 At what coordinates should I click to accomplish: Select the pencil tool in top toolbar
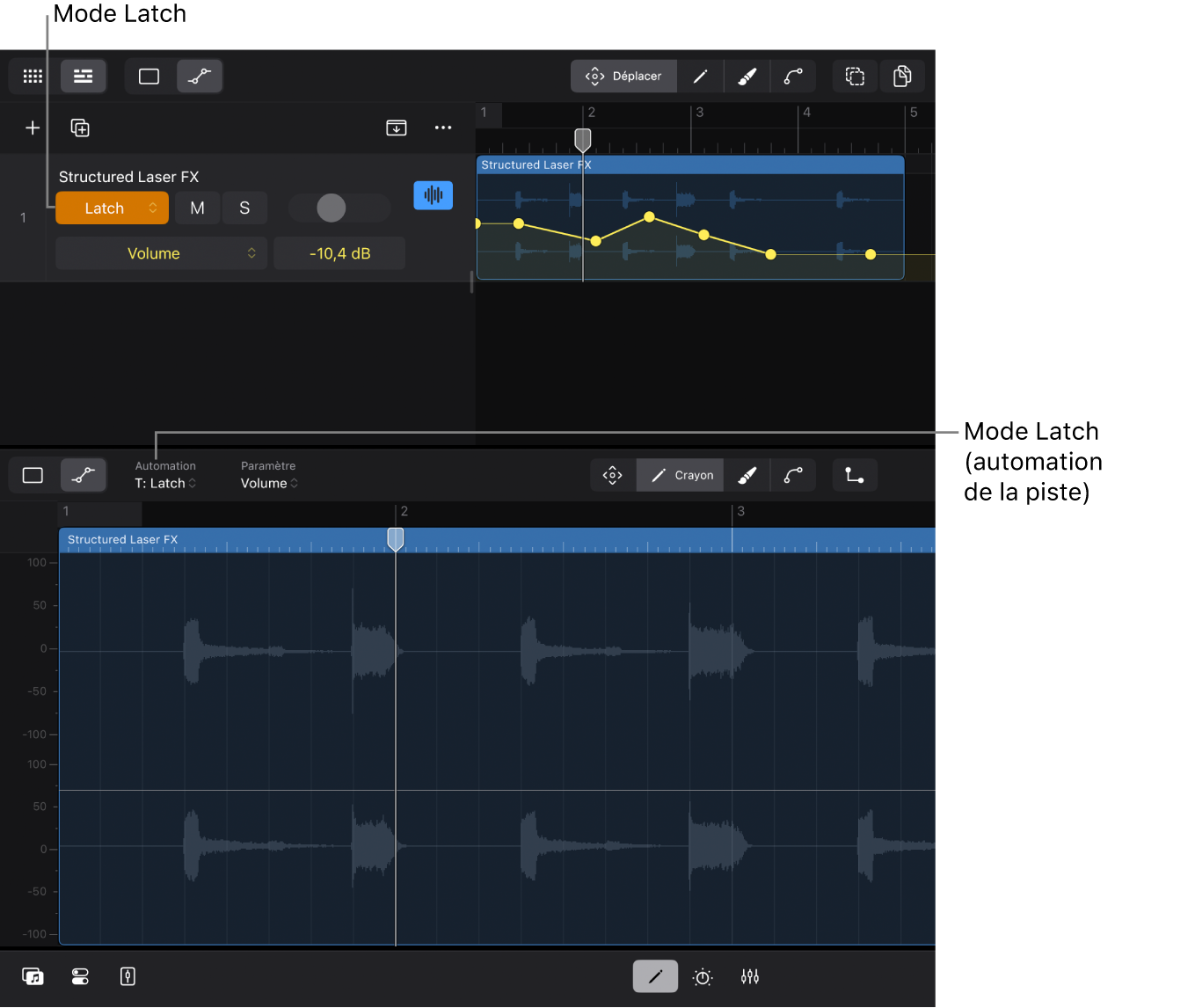(x=701, y=77)
